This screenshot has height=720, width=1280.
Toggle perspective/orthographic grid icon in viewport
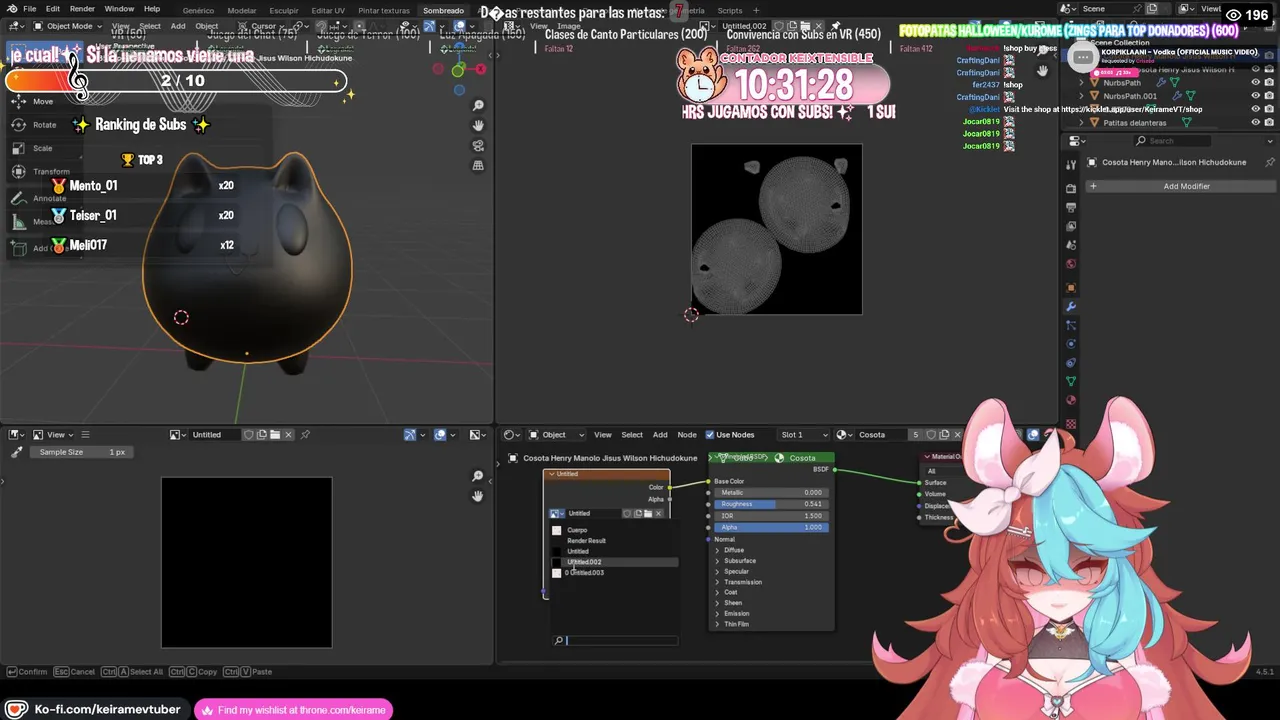coord(478,165)
